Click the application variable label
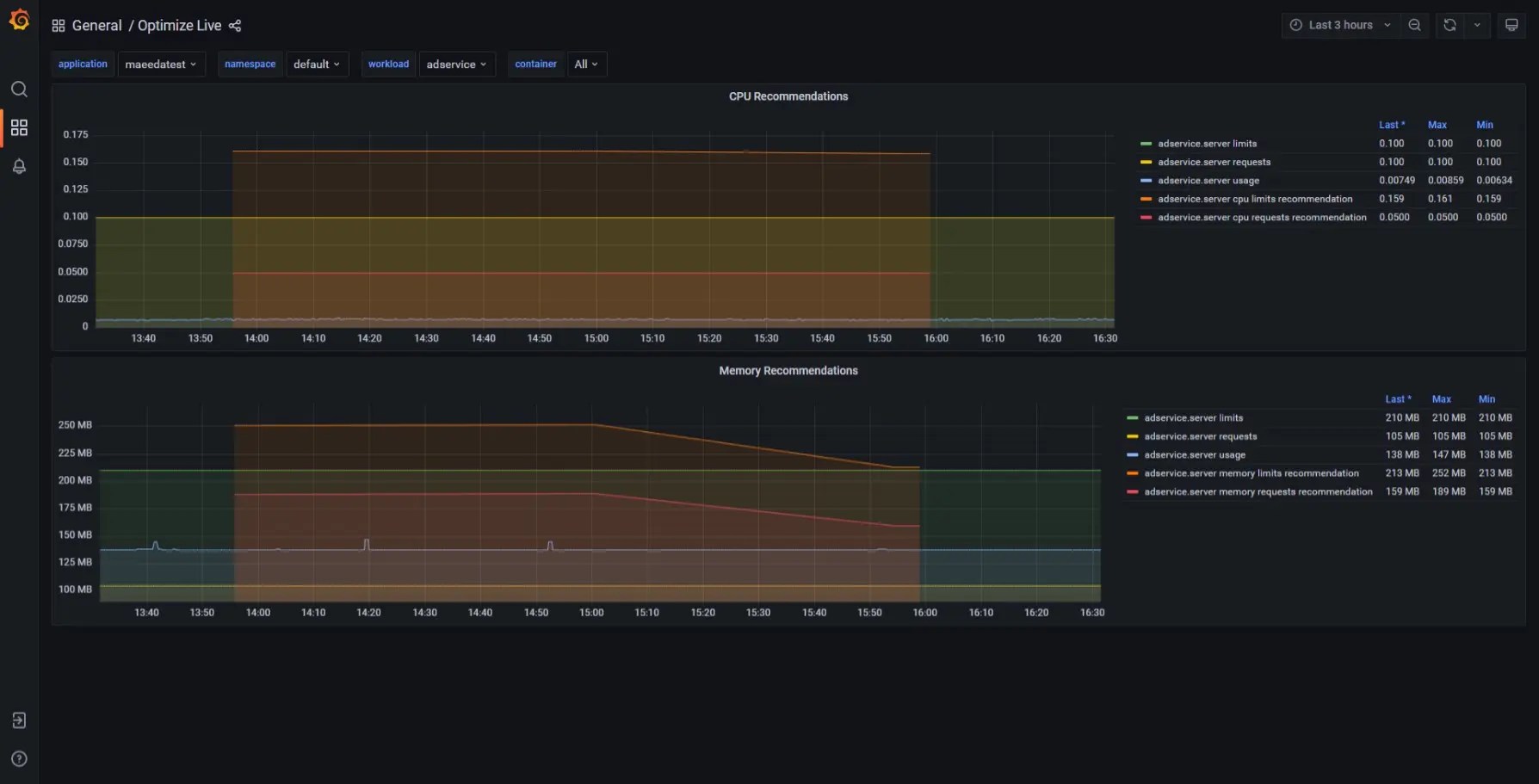1539x784 pixels. (x=83, y=65)
